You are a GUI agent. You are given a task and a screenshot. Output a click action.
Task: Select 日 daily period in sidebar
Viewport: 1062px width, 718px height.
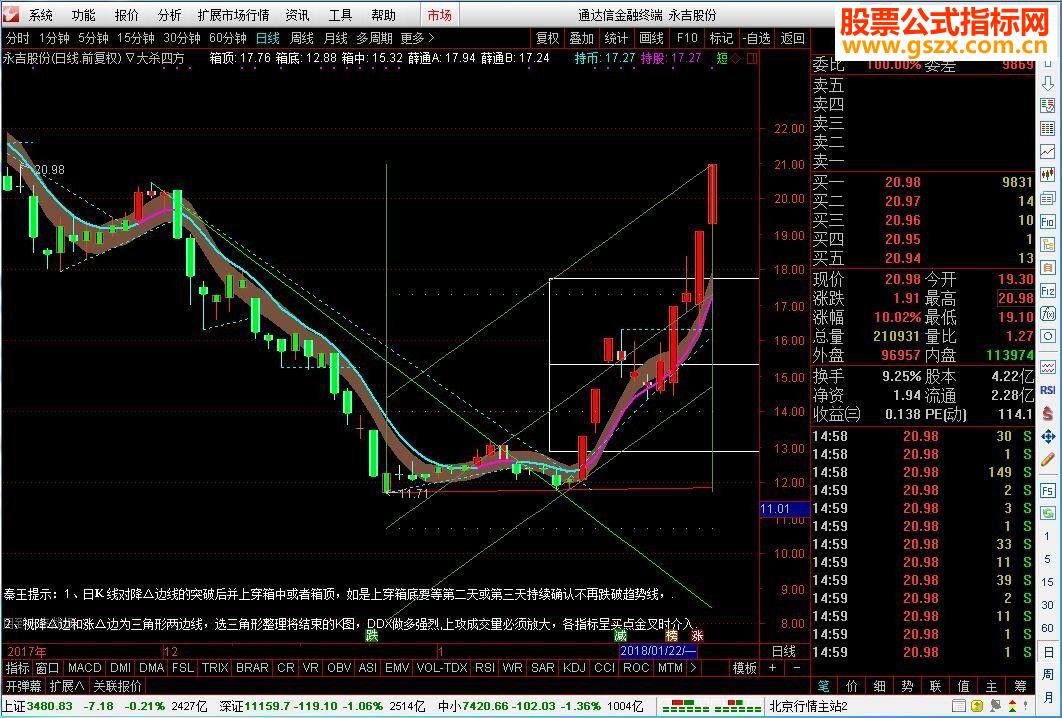(1048, 652)
